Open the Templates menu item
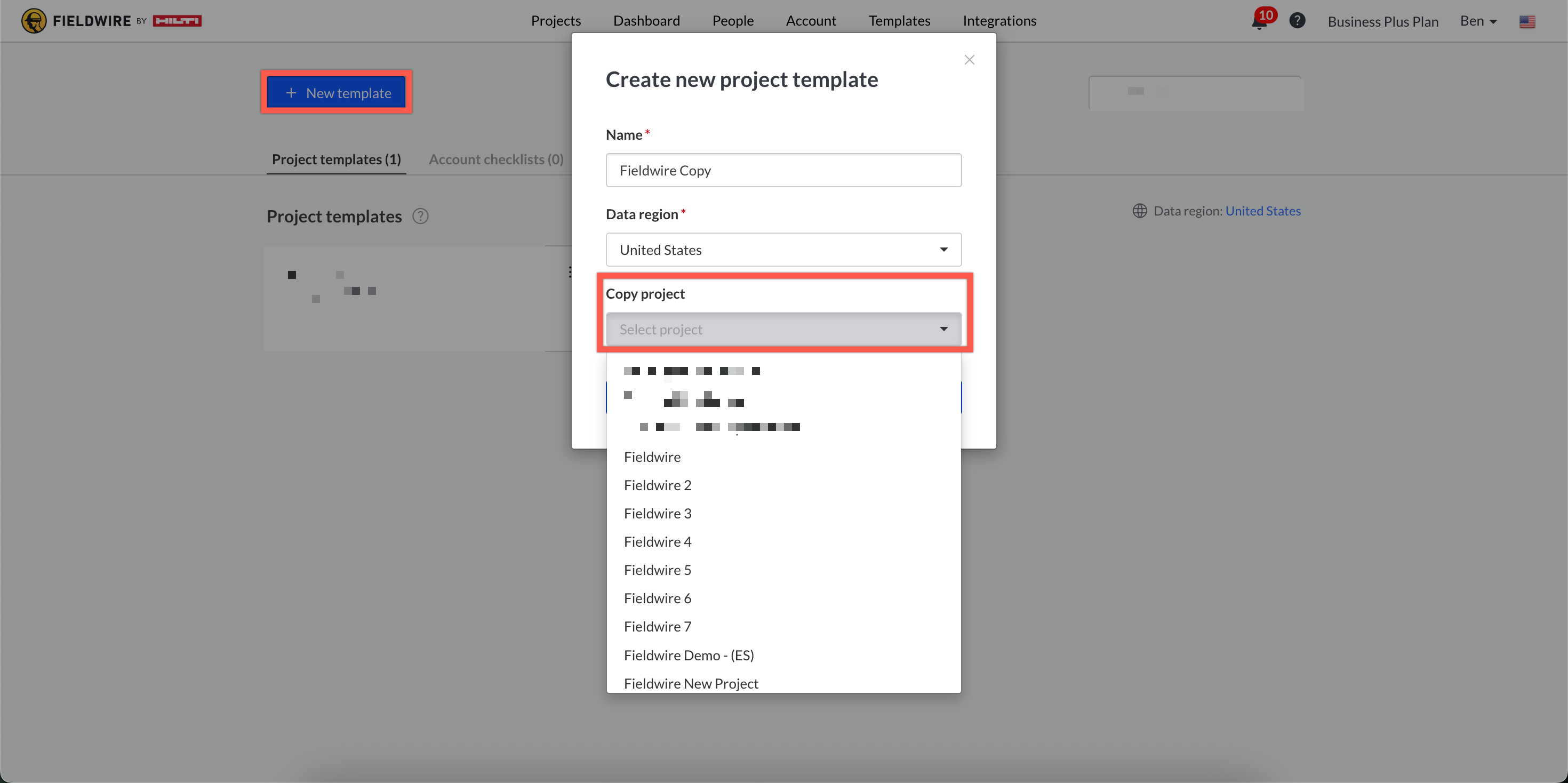This screenshot has width=1568, height=783. click(899, 21)
